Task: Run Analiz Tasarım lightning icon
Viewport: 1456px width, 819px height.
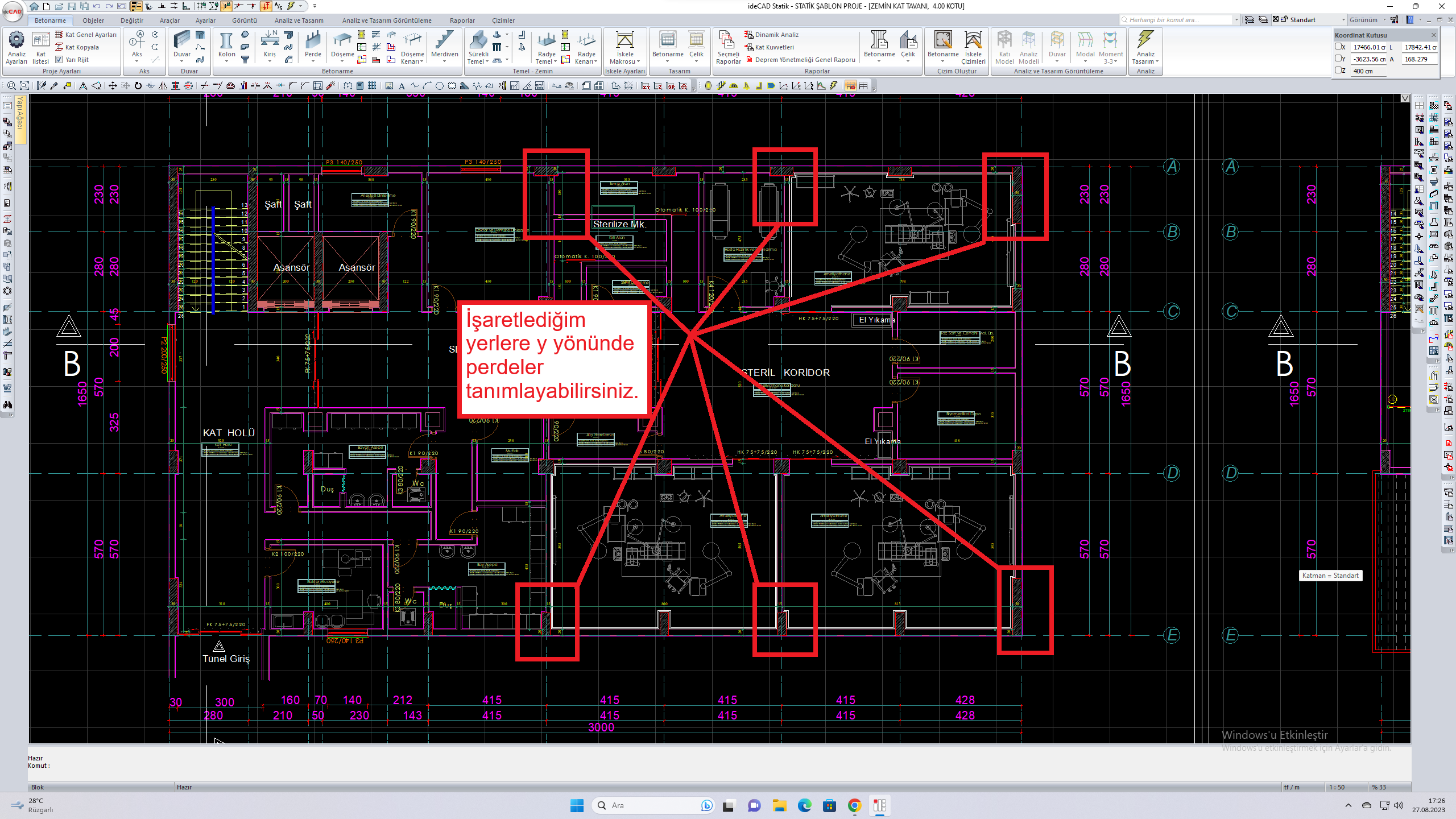Action: (1145, 48)
